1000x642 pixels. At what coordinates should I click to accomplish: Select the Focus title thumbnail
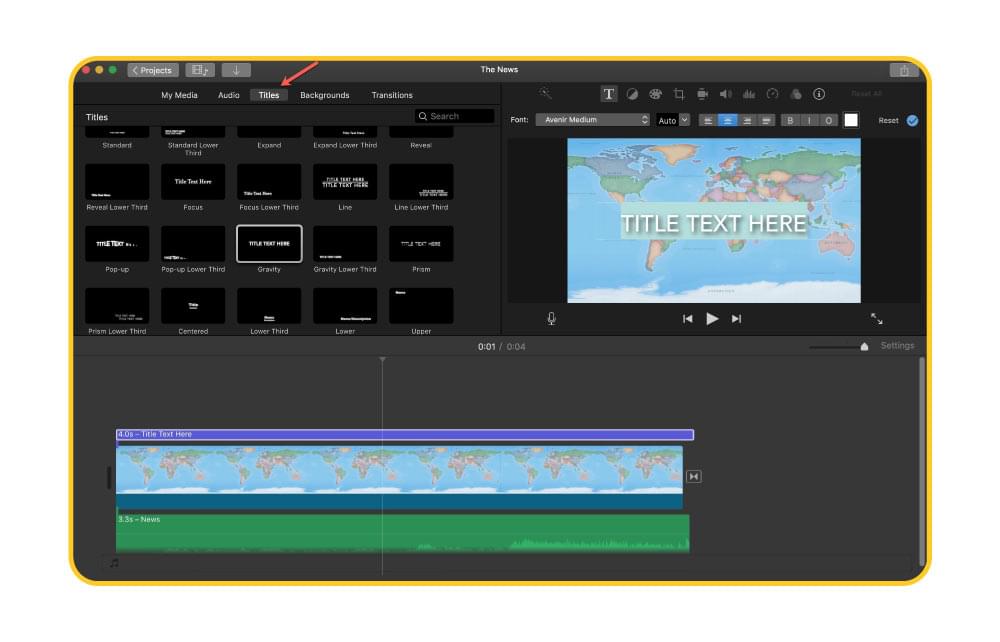click(193, 182)
